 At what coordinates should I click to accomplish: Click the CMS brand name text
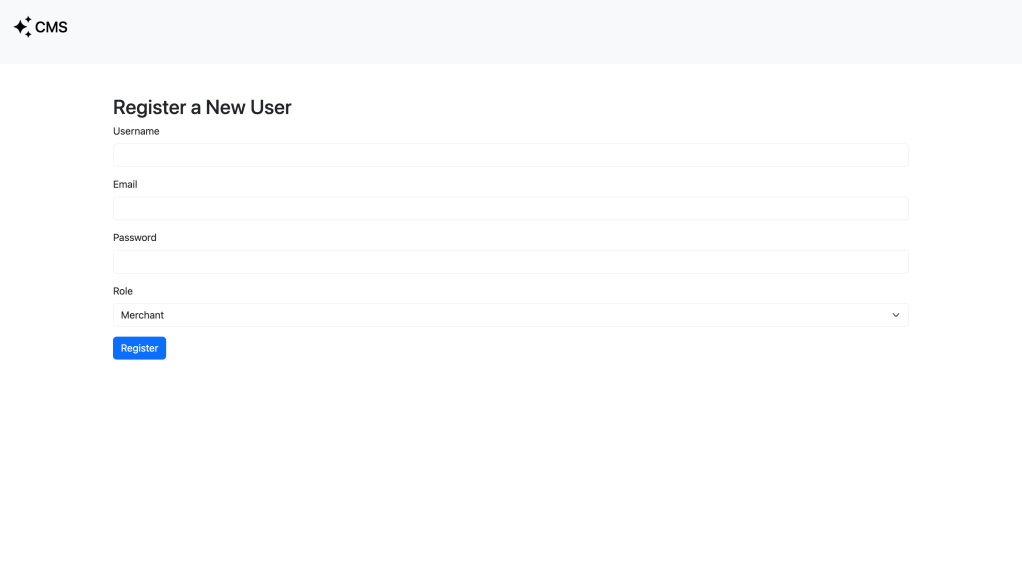pos(51,27)
